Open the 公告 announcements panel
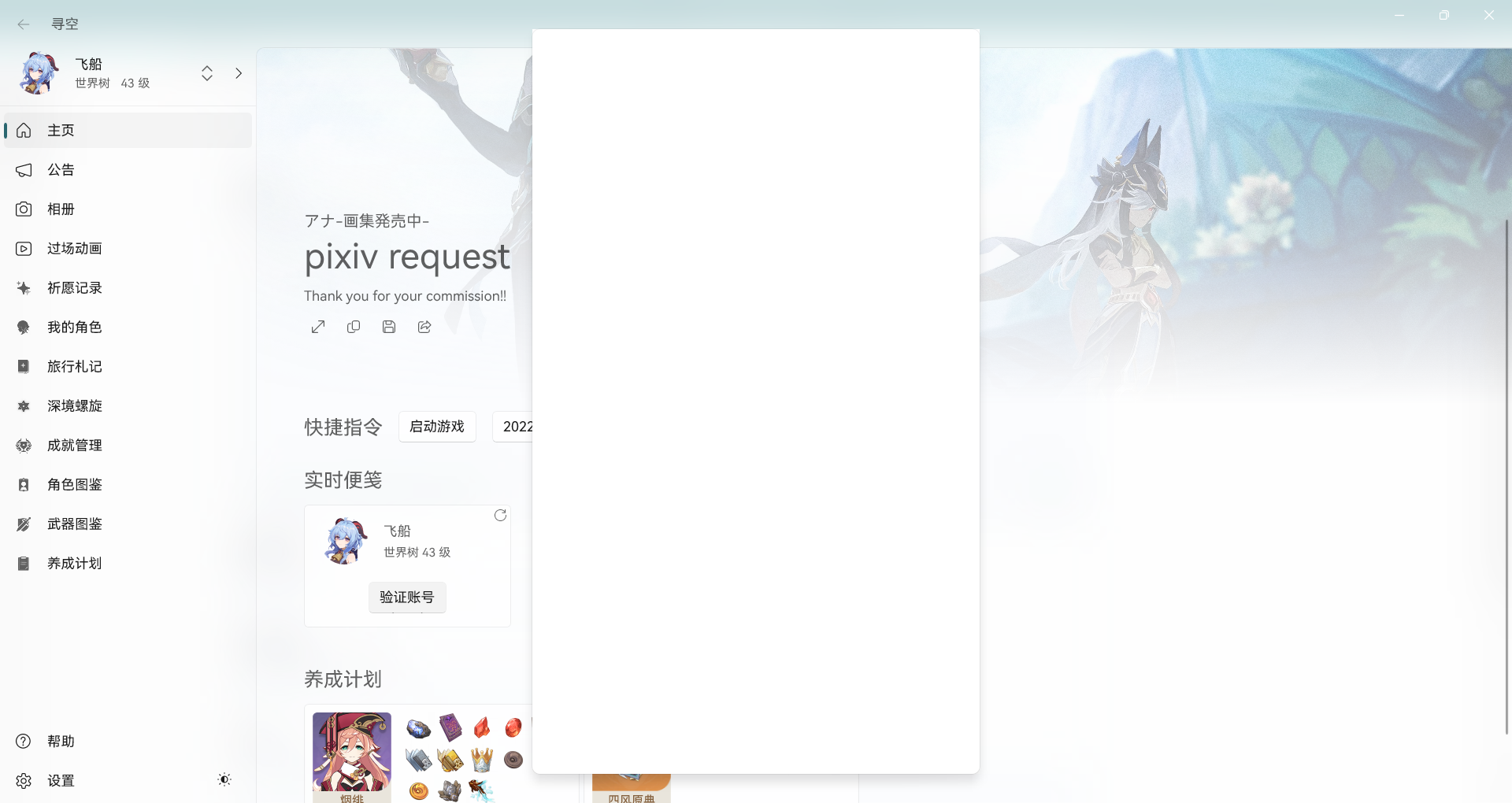This screenshot has height=803, width=1512. [61, 169]
